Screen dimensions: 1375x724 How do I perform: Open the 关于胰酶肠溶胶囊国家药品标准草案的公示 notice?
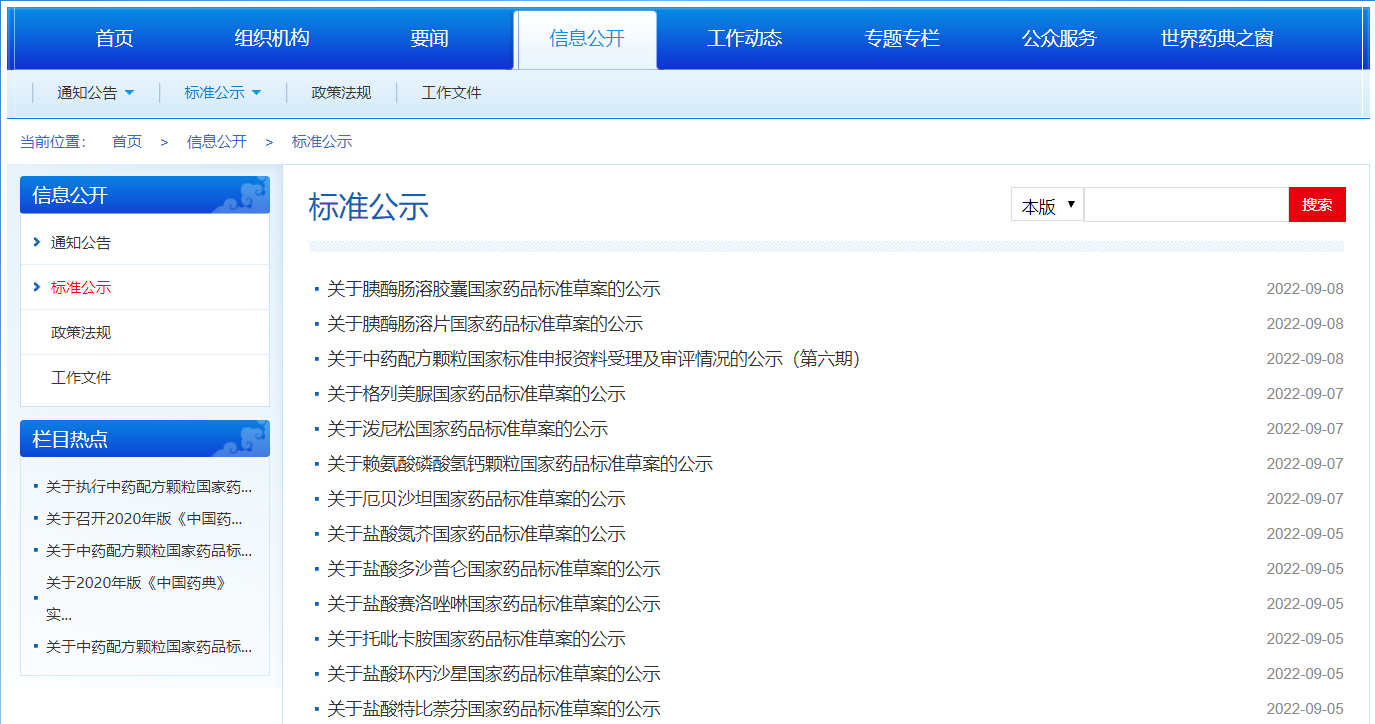click(493, 289)
